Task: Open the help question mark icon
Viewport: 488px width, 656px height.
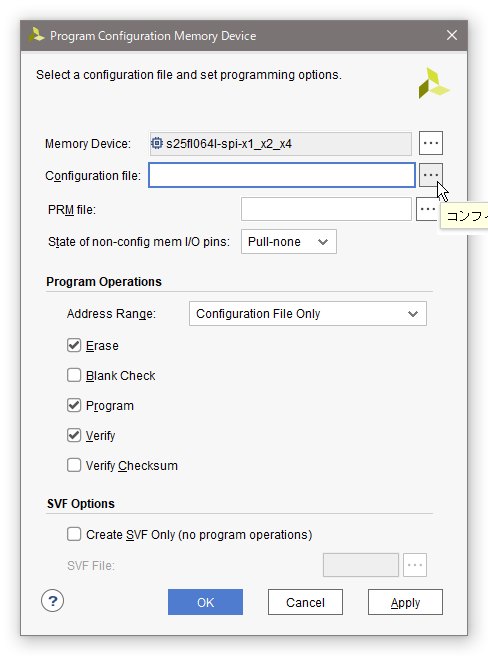Action: 52,601
